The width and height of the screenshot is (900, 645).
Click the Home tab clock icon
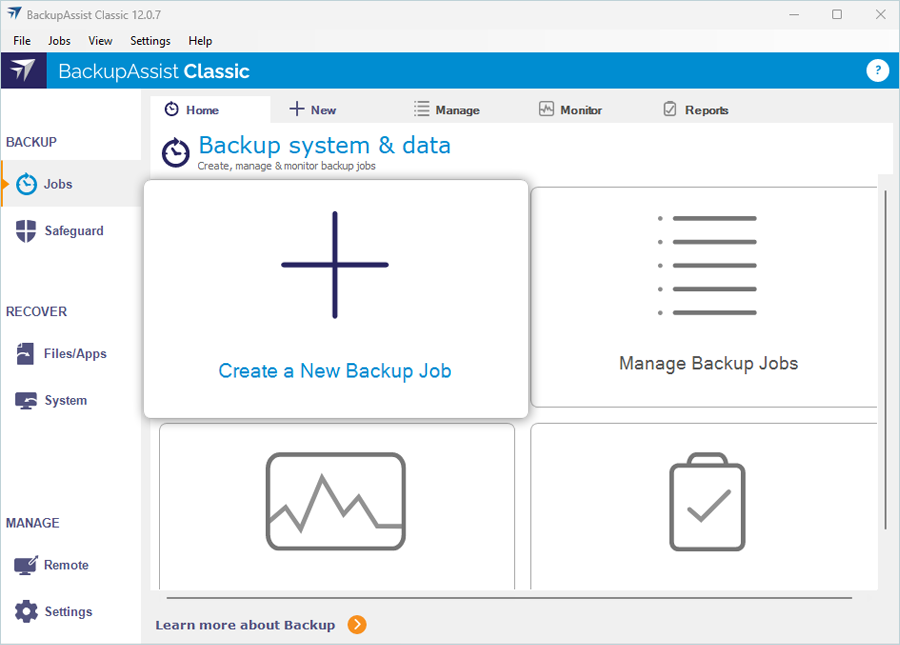172,109
